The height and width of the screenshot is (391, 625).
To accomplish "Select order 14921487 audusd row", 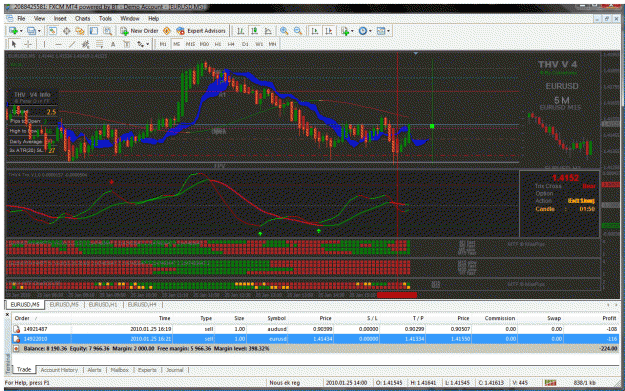I will [315, 329].
